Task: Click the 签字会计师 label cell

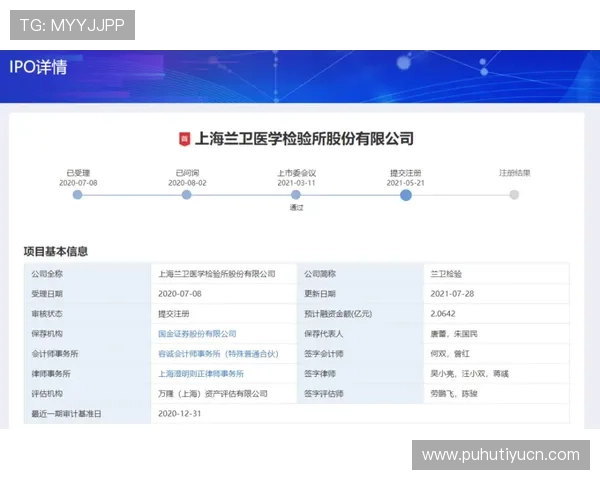Action: [x=360, y=354]
